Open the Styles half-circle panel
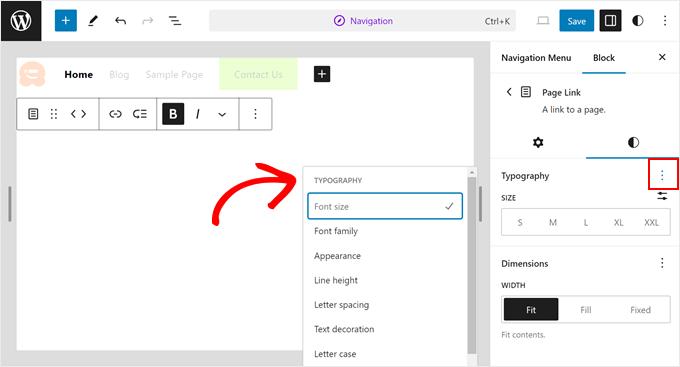 pos(638,21)
